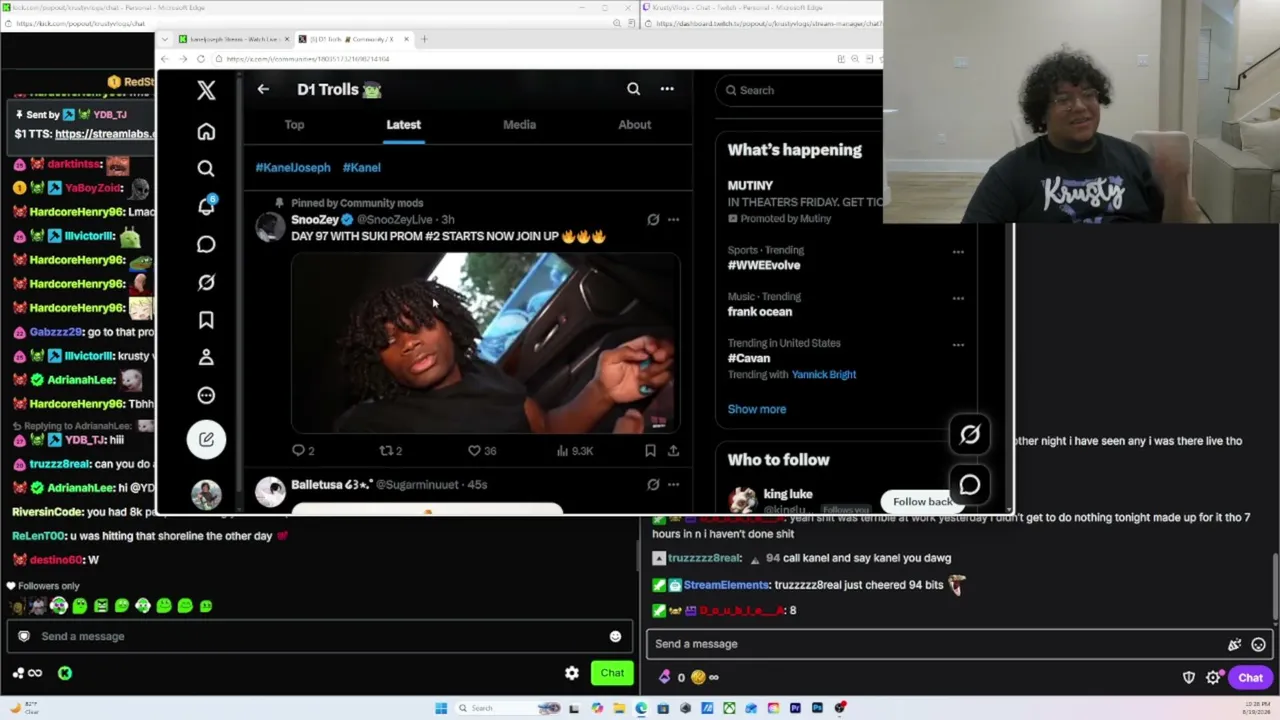Reply to SnooZey's post
The image size is (1280, 720).
(303, 451)
